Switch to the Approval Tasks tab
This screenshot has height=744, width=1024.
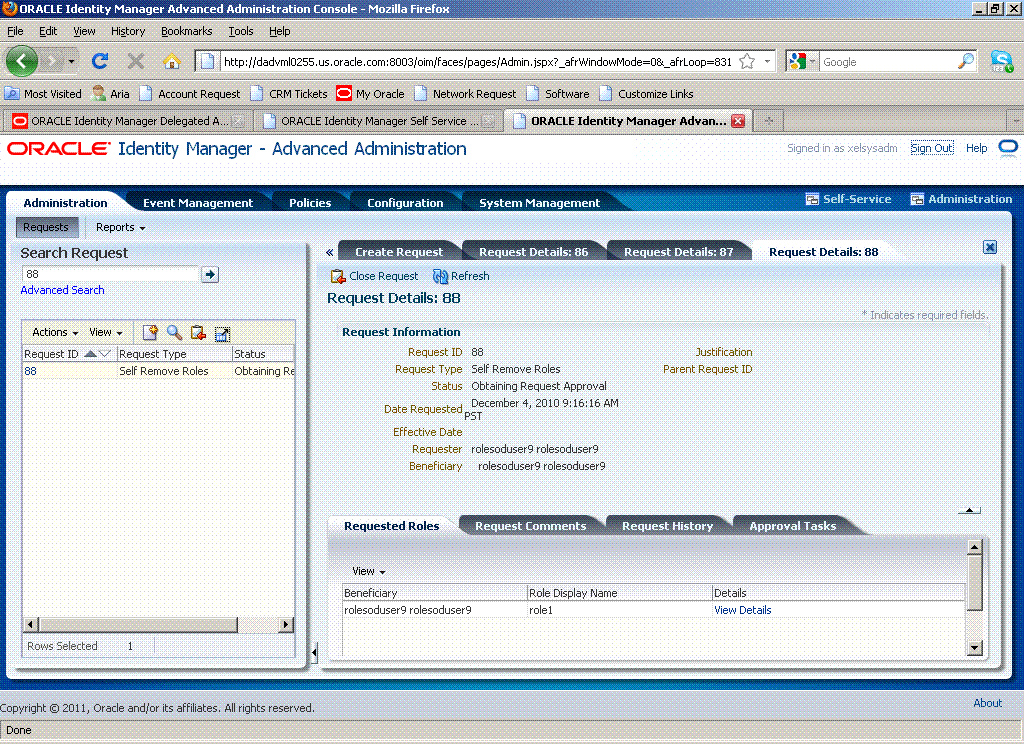pyautogui.click(x=792, y=525)
